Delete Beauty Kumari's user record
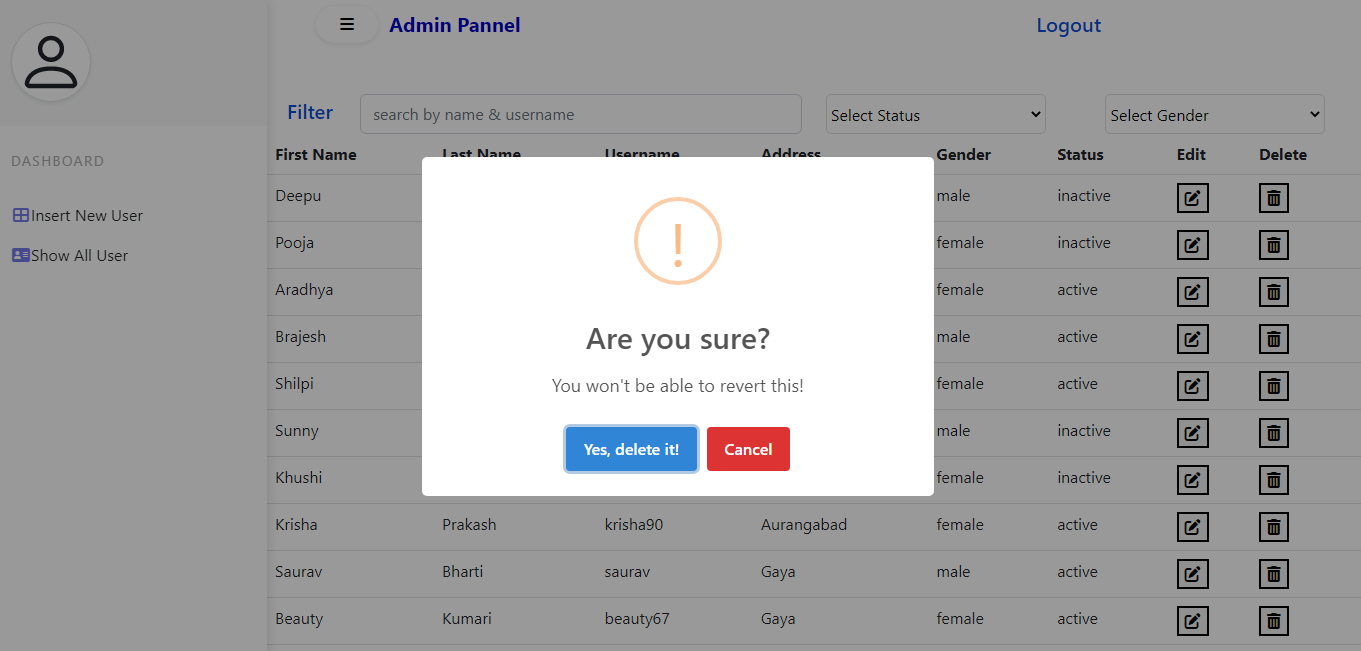Screen dimensions: 1361x651 1273,621
